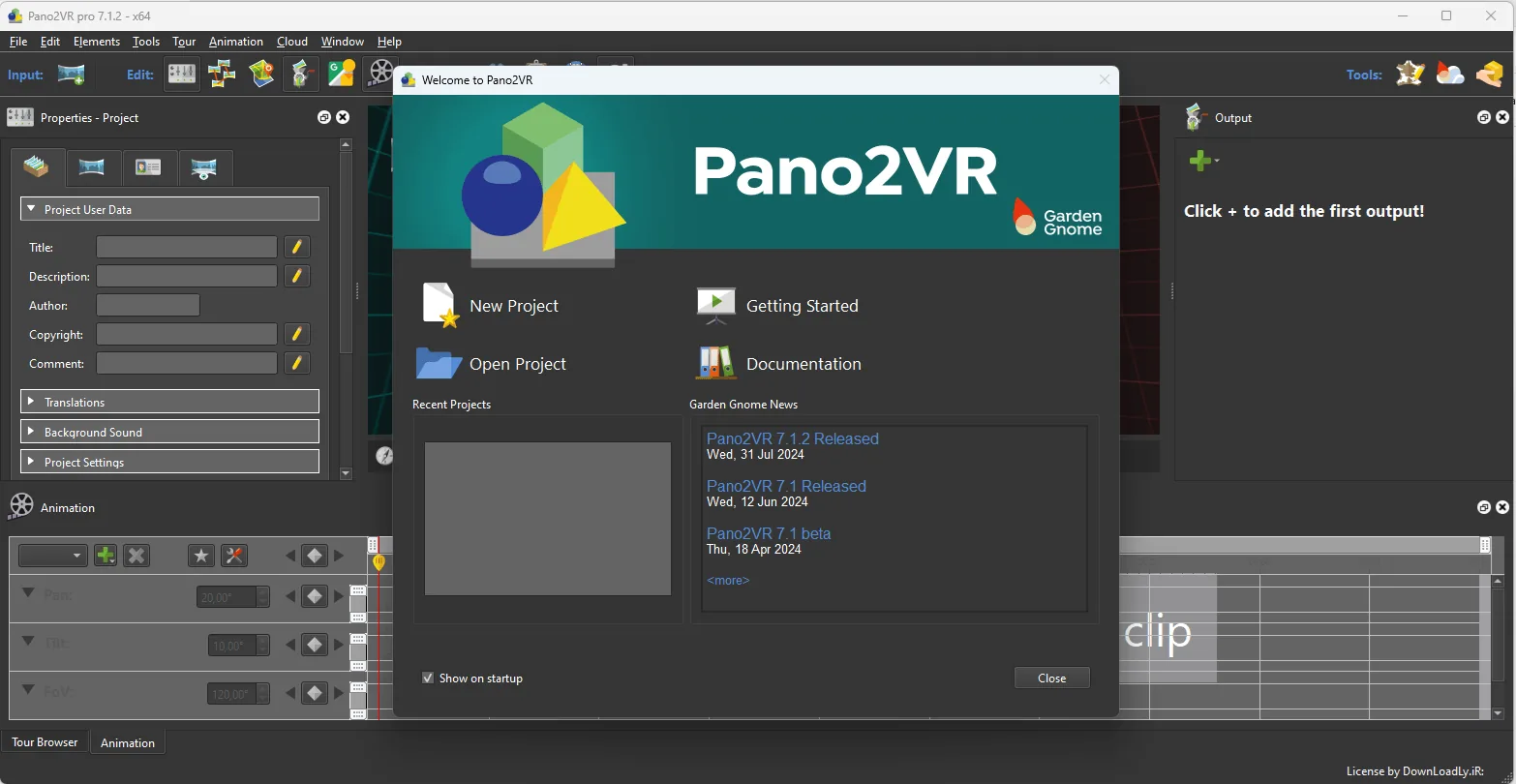
Task: Click the star button in Animation toolbar
Action: tap(200, 556)
